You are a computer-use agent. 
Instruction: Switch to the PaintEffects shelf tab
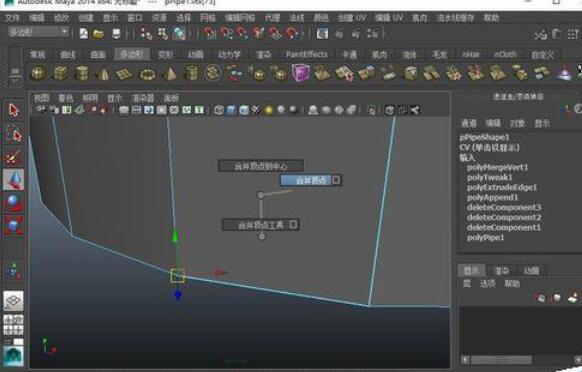pyautogui.click(x=307, y=55)
